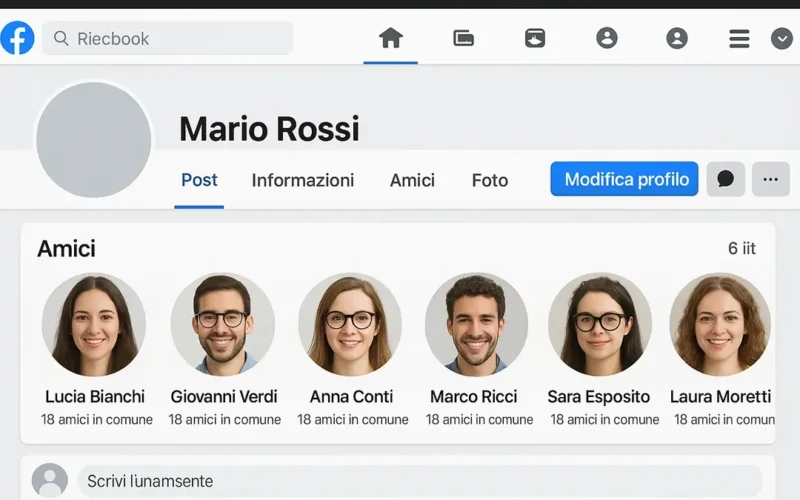The height and width of the screenshot is (500, 800).
Task: Open Marco Ricci's profile photo
Action: (x=476, y=324)
